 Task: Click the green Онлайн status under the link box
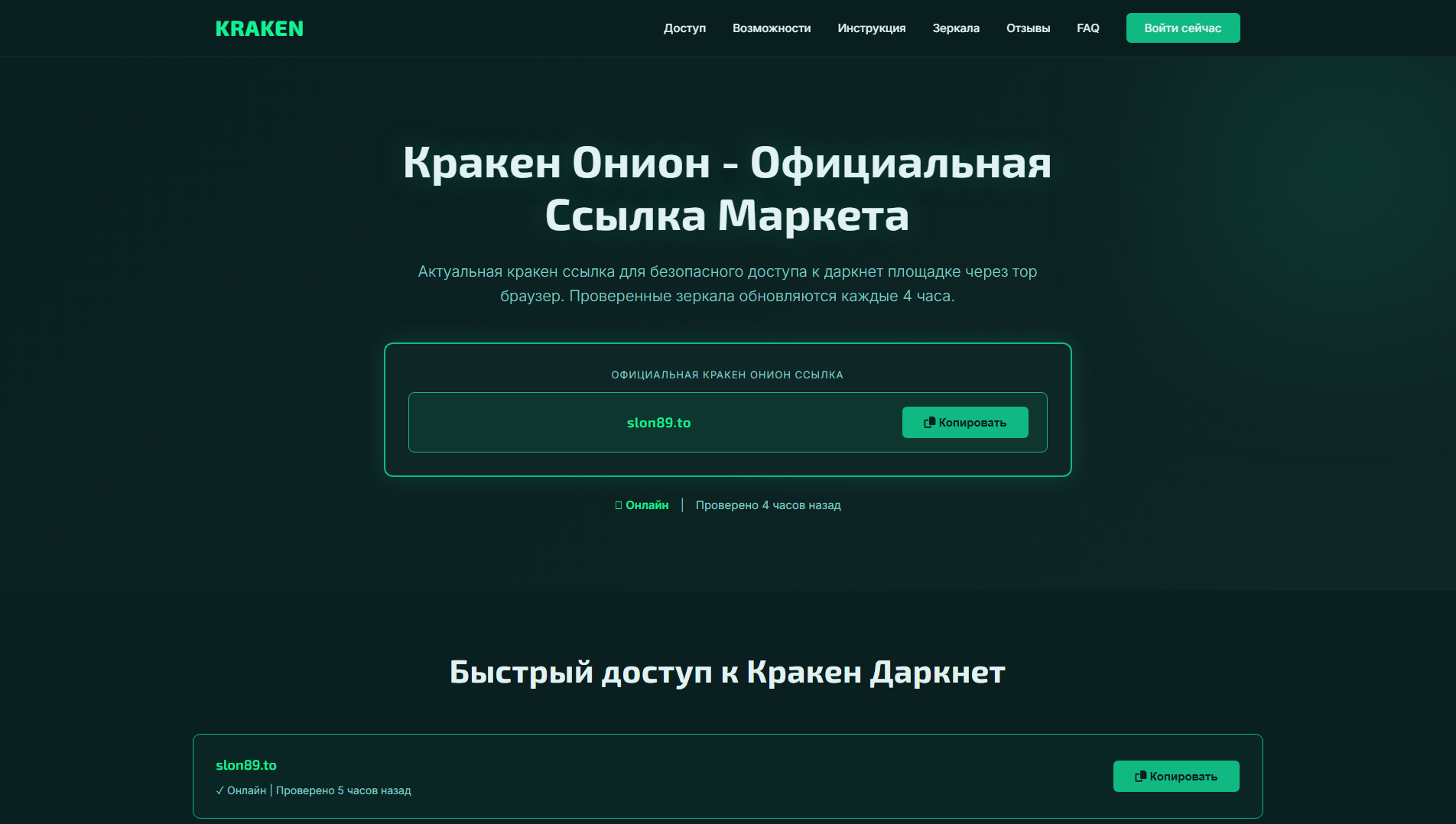642,505
